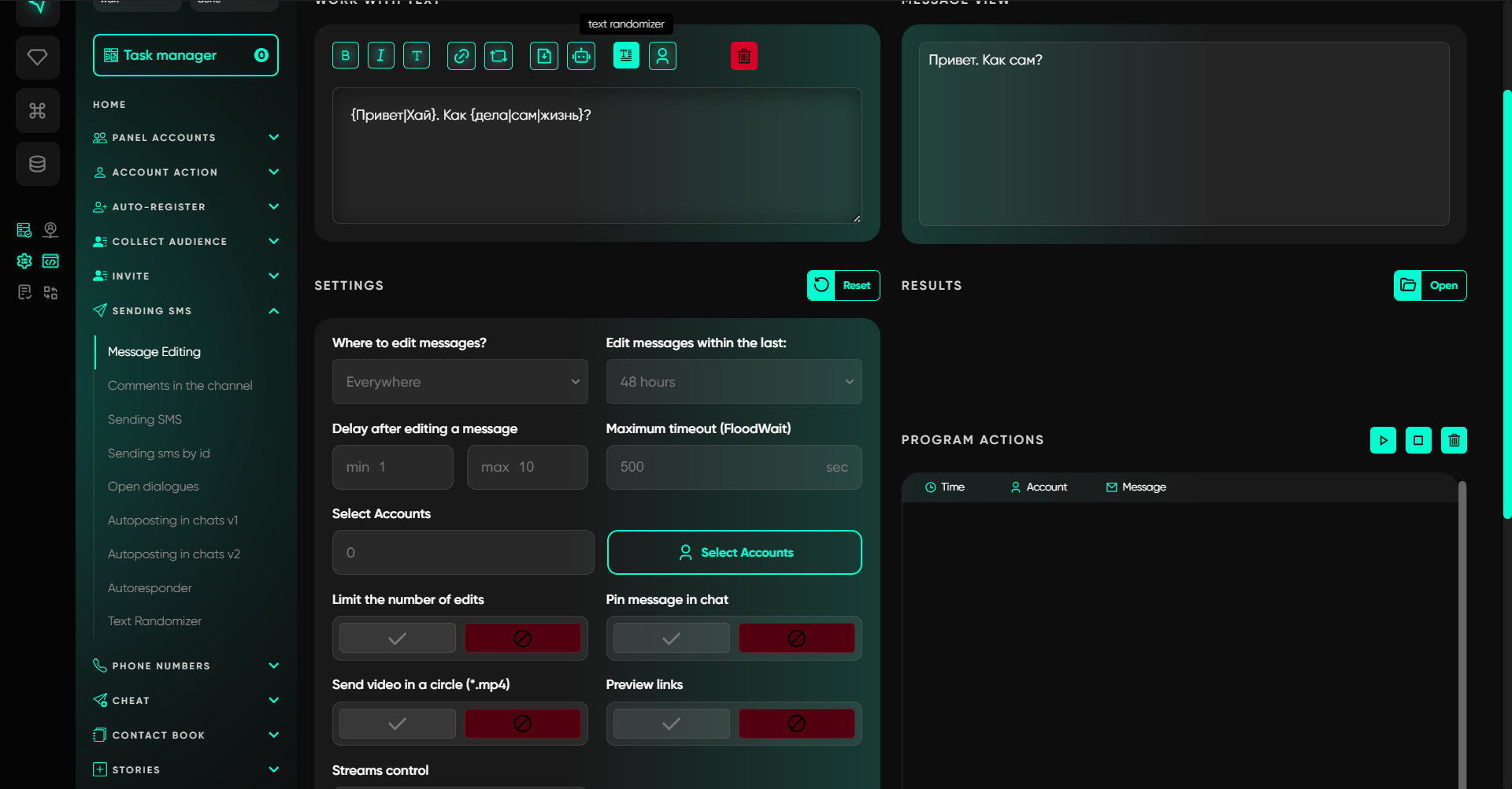Viewport: 1512px width, 789px height.
Task: Enable Preview links checkmark toggle
Action: (x=671, y=724)
